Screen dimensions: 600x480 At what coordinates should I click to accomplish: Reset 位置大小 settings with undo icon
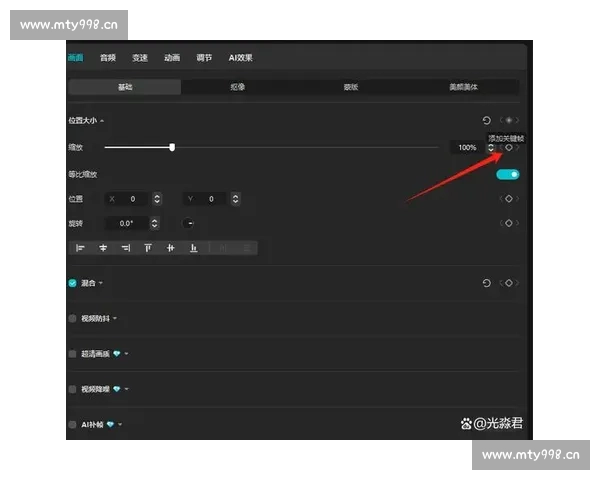click(x=486, y=120)
